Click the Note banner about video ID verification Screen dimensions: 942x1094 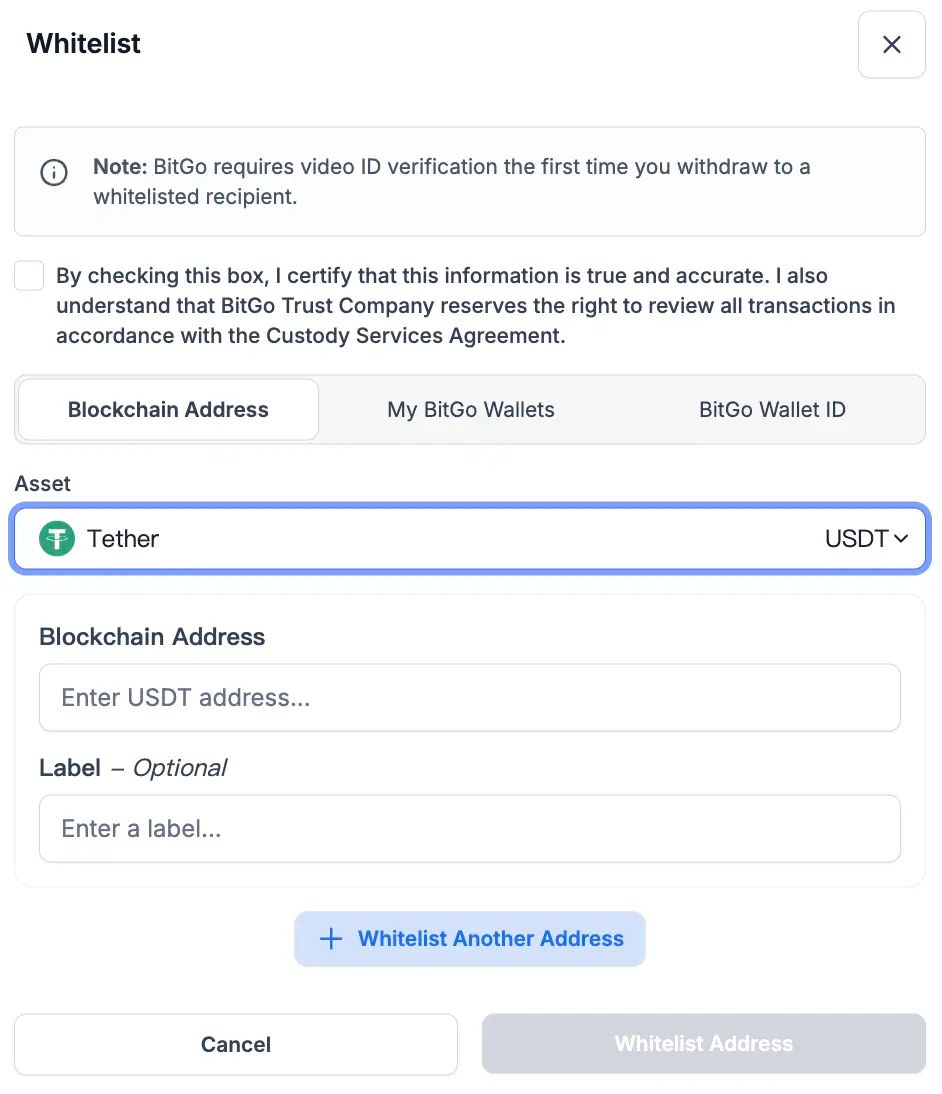click(x=470, y=181)
